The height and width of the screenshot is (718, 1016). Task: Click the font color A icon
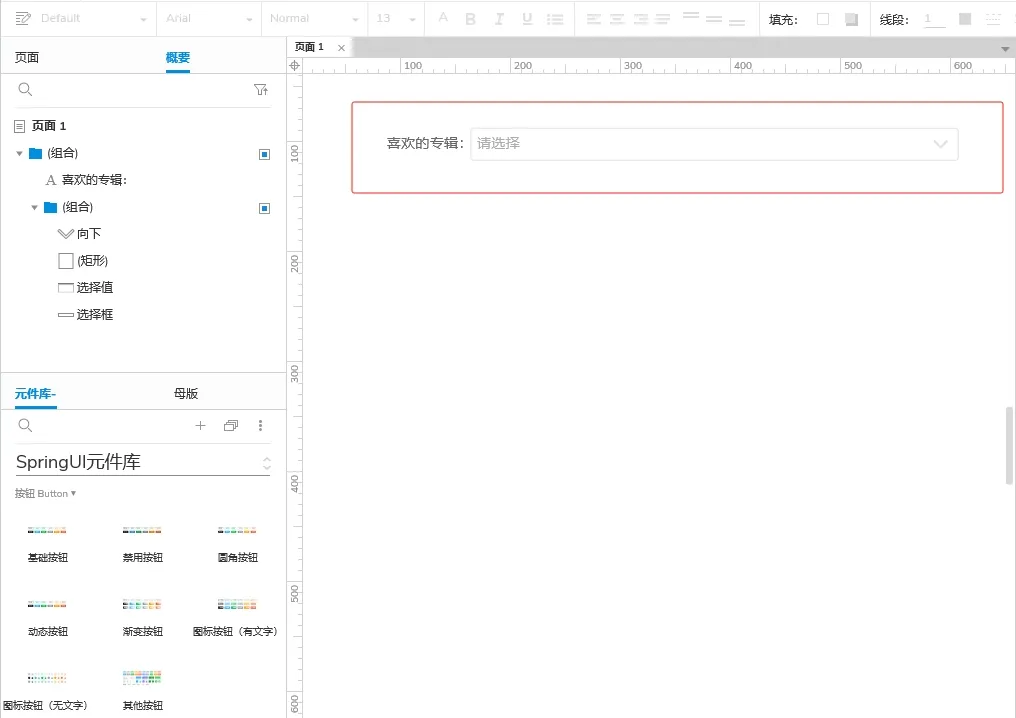tap(443, 18)
